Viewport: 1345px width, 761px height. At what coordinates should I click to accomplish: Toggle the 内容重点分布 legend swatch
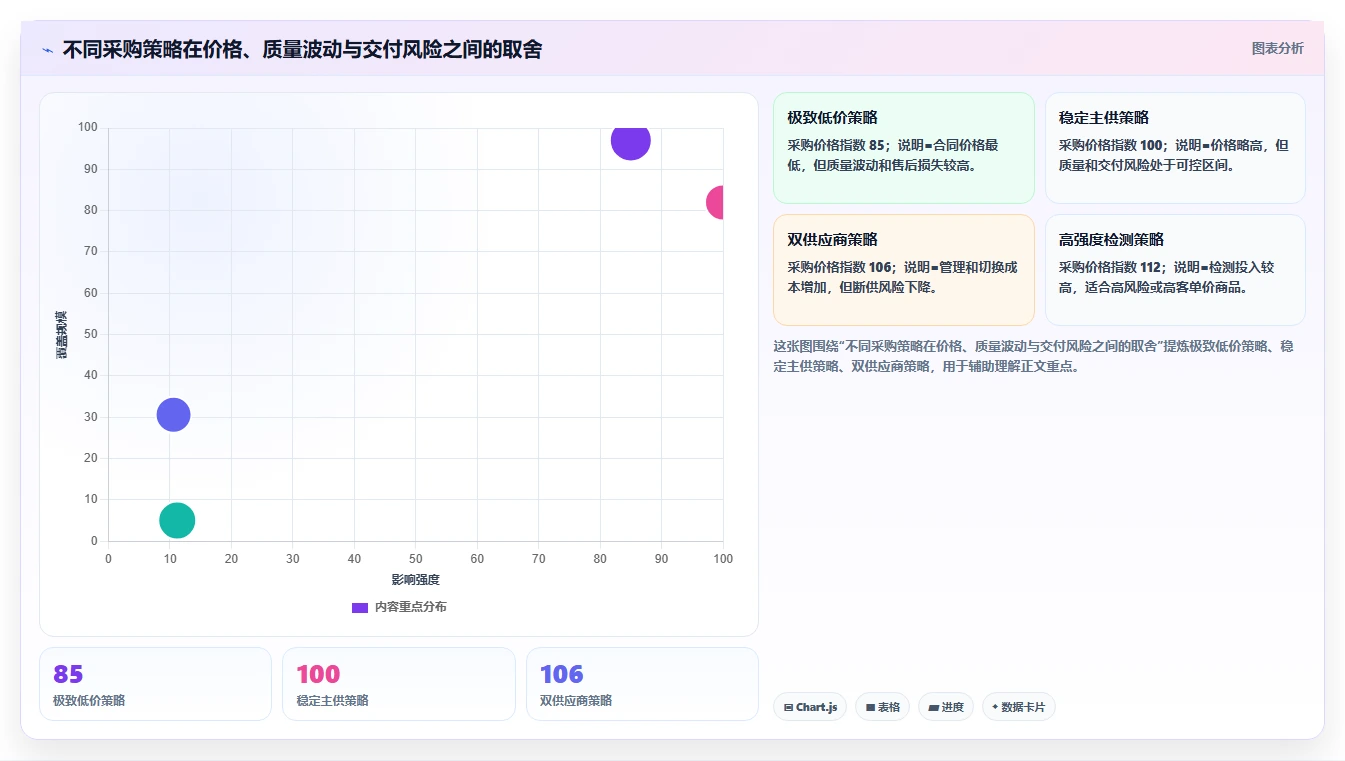(x=360, y=607)
